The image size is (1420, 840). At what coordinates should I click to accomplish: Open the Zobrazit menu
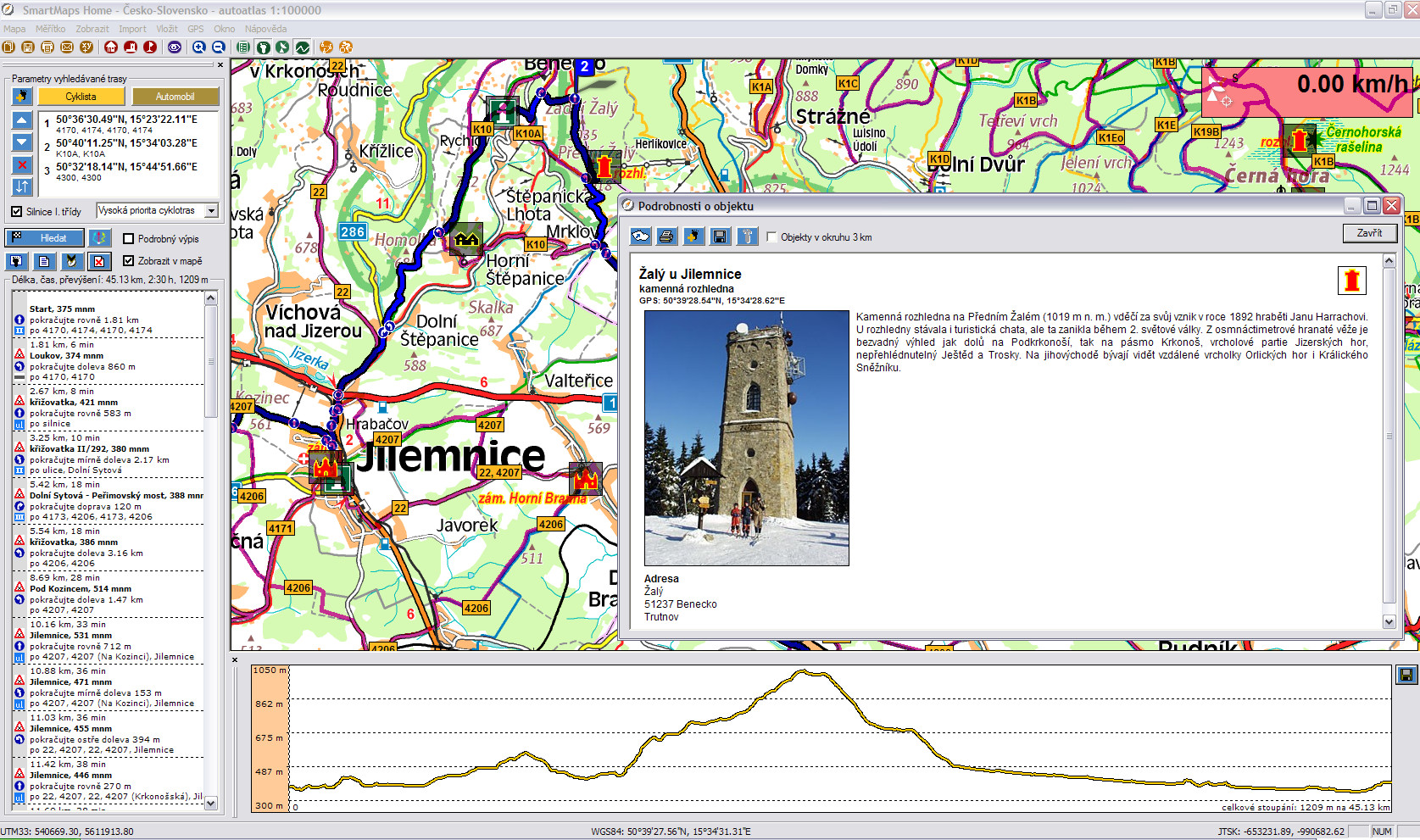tap(92, 29)
